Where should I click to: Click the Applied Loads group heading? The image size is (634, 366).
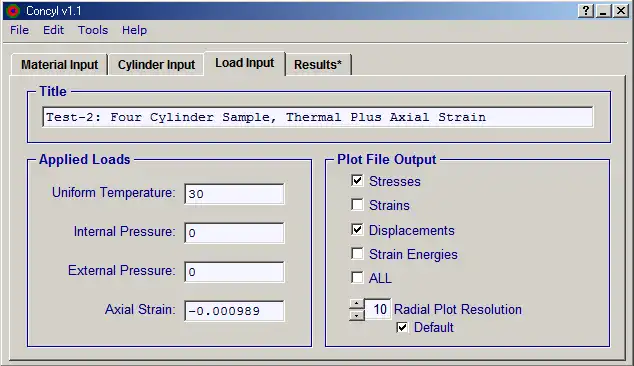[85, 159]
